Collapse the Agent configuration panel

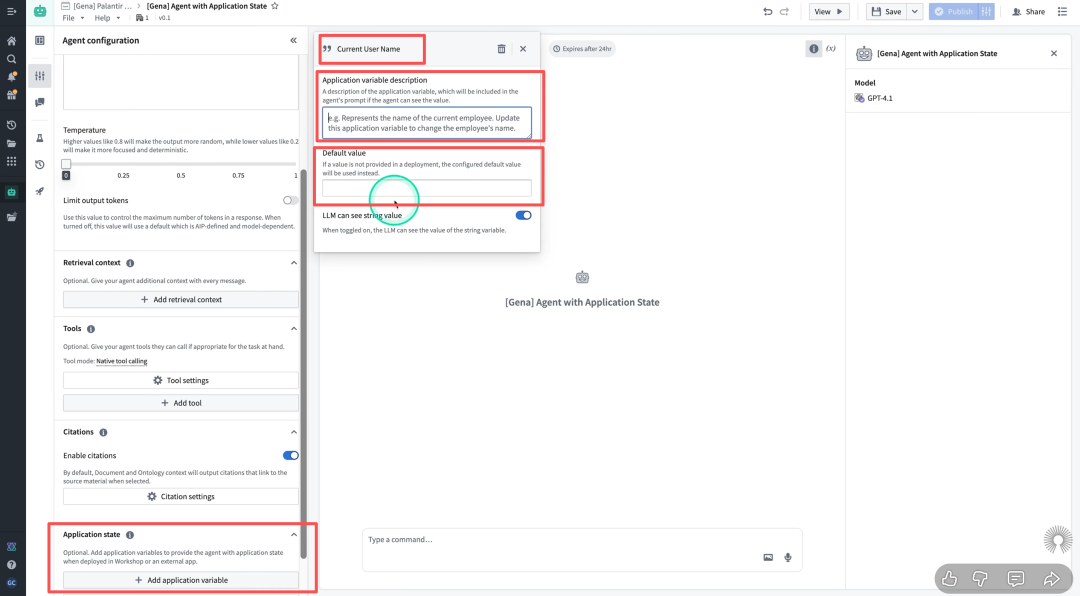293,41
